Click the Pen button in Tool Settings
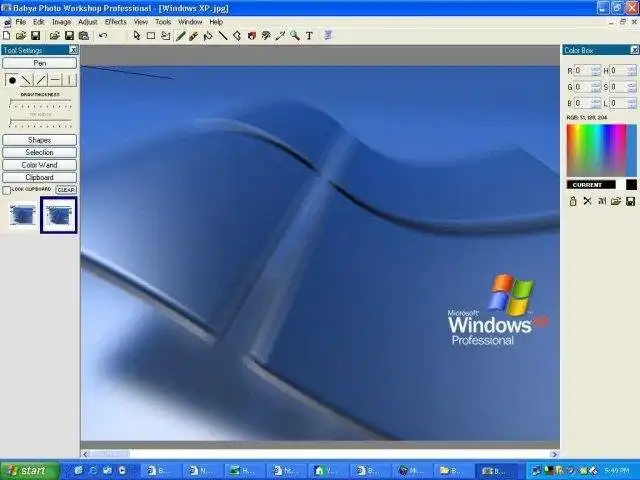Screen dimensions: 640x480 click(40, 63)
